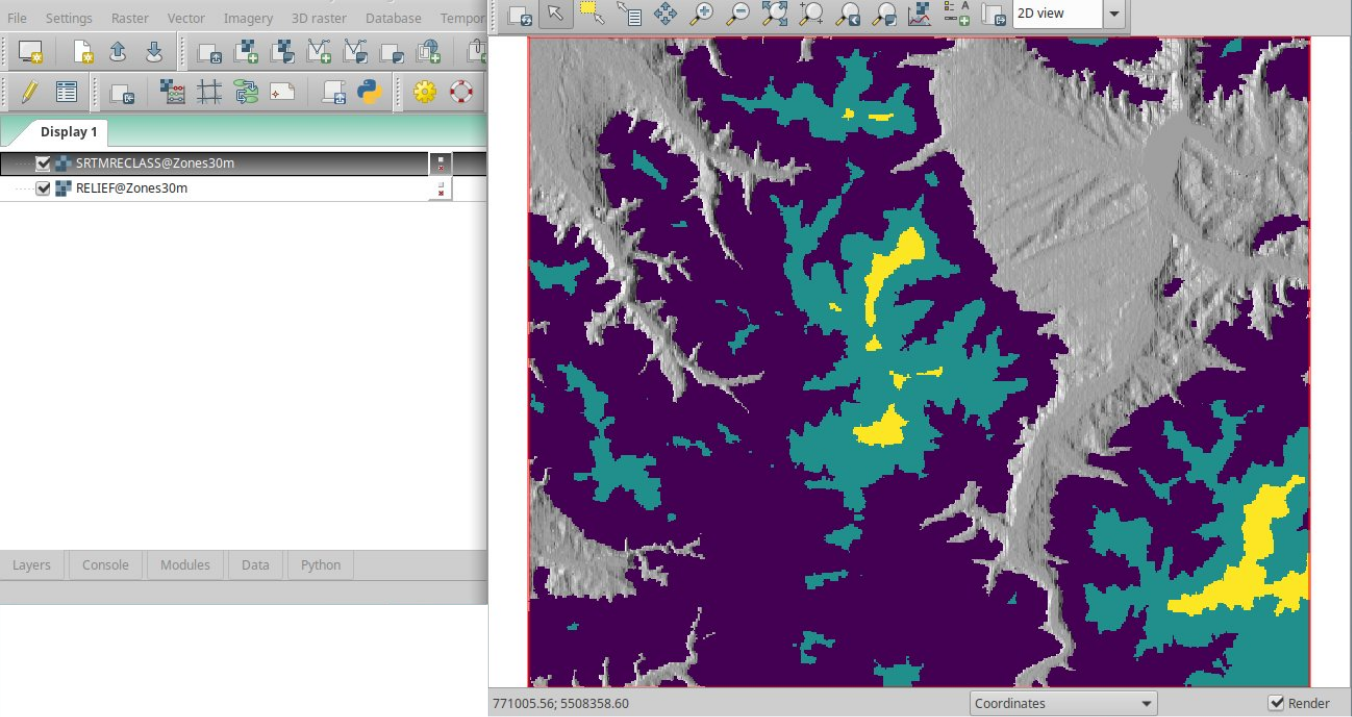Click the Python editor icon
The image size is (1352, 717).
tap(370, 93)
